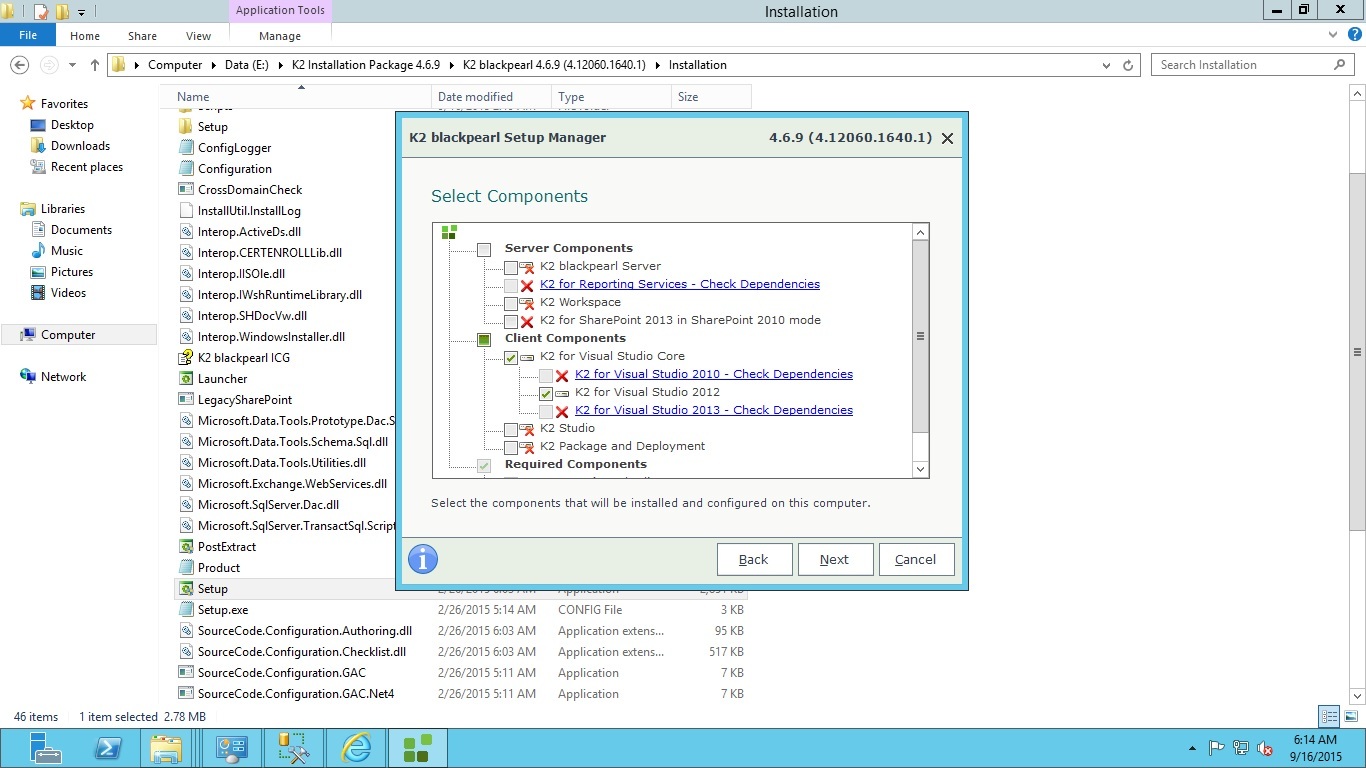1366x768 pixels.
Task: Open Visual Studio 2010 Check Dependencies link
Action: (x=714, y=374)
